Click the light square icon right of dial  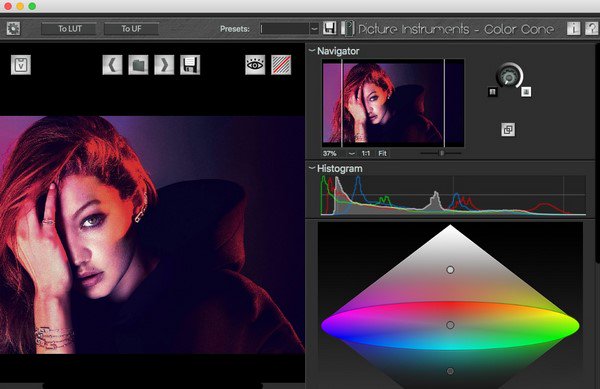pos(526,92)
